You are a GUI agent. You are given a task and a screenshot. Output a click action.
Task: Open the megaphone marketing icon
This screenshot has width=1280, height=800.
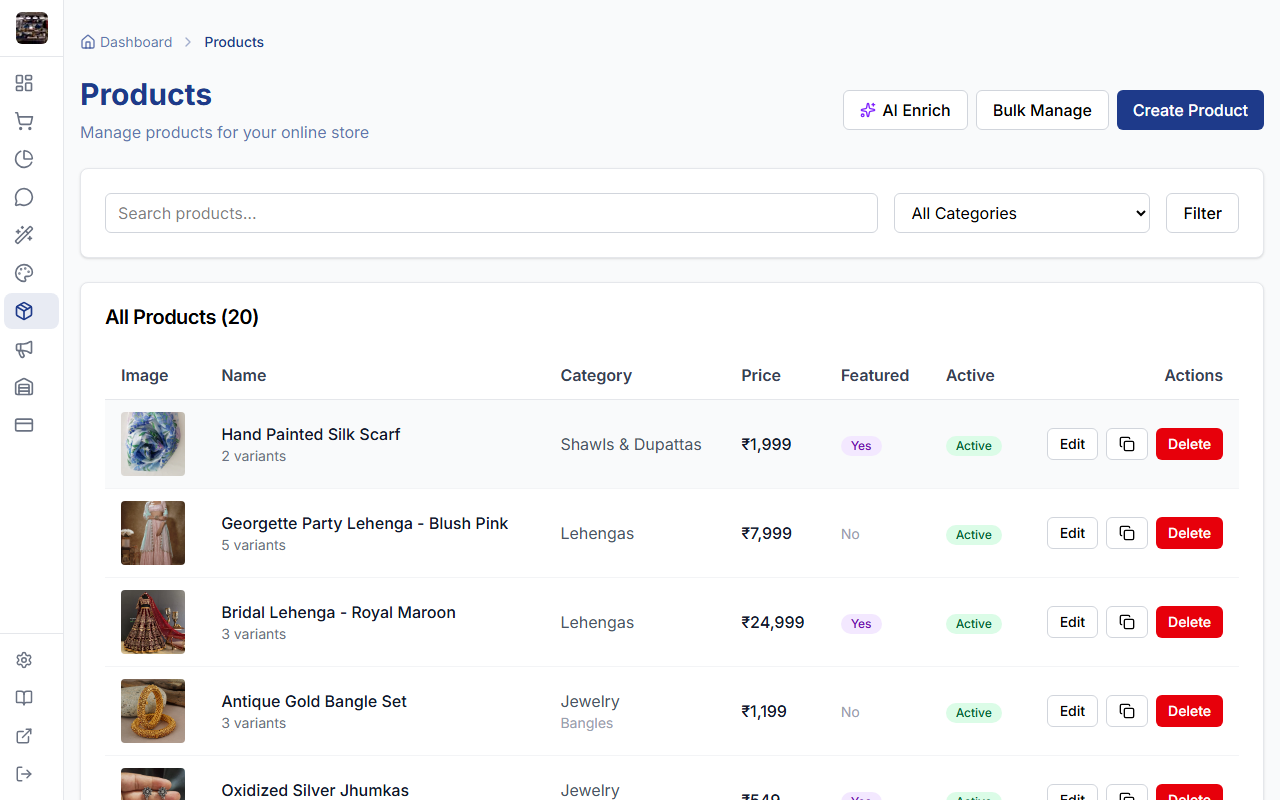click(x=24, y=349)
